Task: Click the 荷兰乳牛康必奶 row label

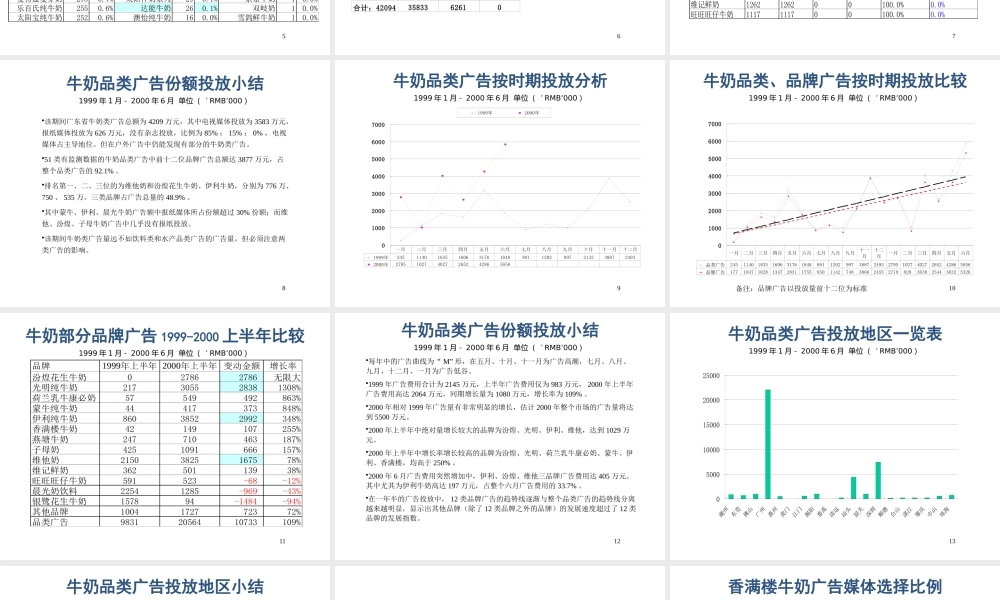Action: tap(64, 398)
